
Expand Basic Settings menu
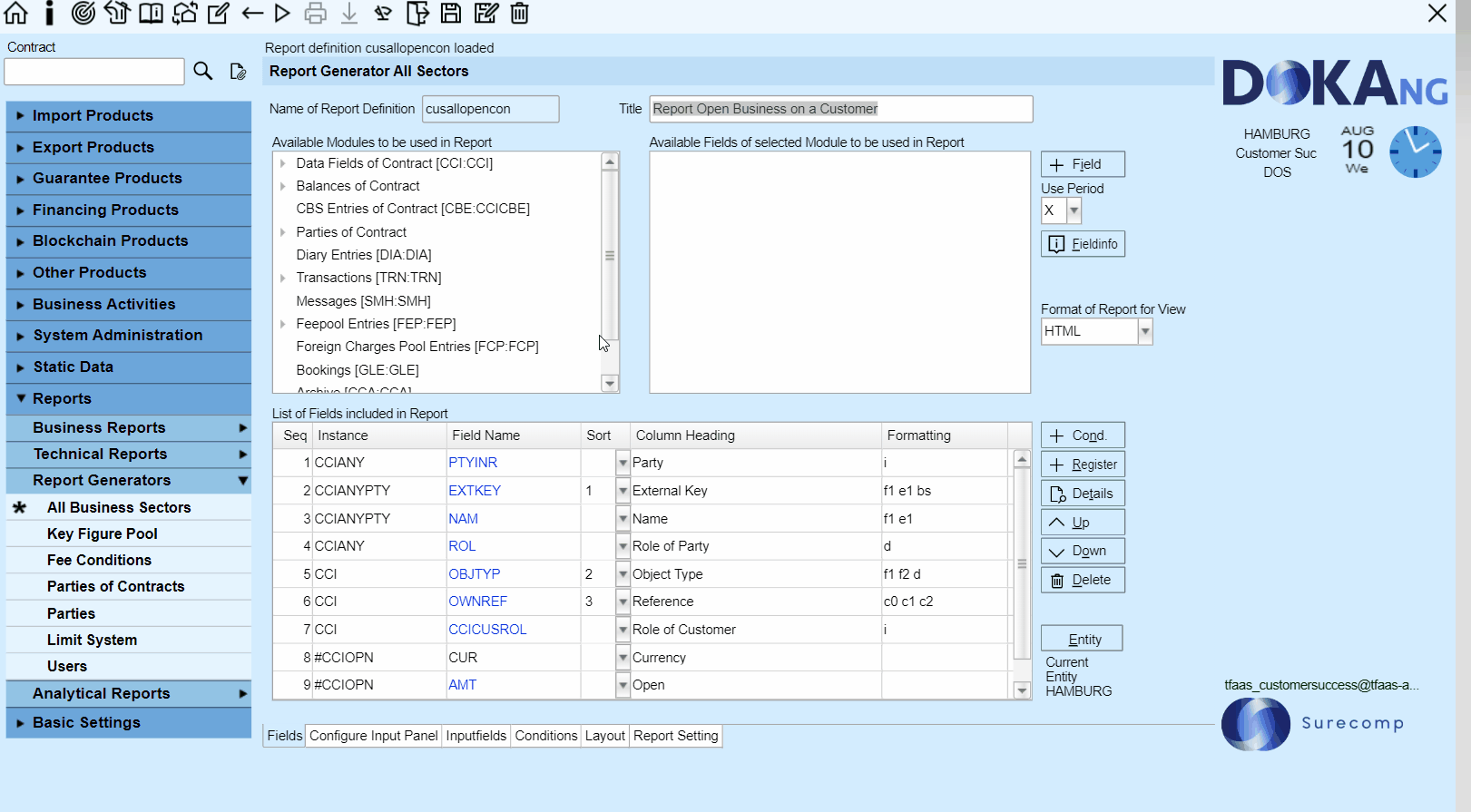tap(129, 723)
